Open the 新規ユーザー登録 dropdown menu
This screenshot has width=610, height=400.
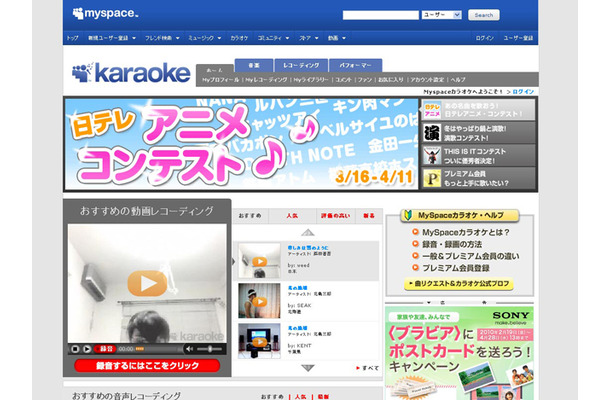click(x=112, y=38)
